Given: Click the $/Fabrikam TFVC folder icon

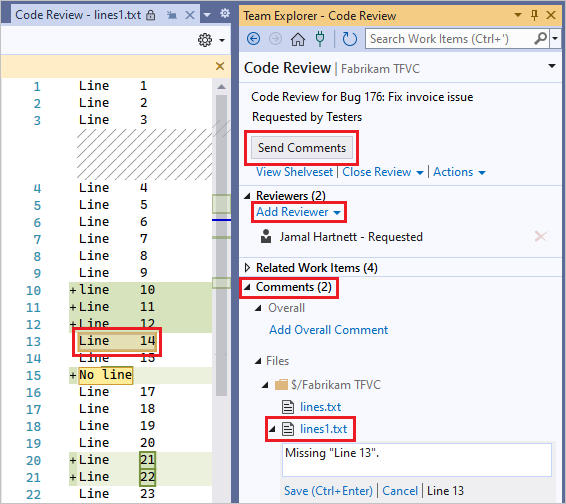Looking at the screenshot, I should 281,385.
